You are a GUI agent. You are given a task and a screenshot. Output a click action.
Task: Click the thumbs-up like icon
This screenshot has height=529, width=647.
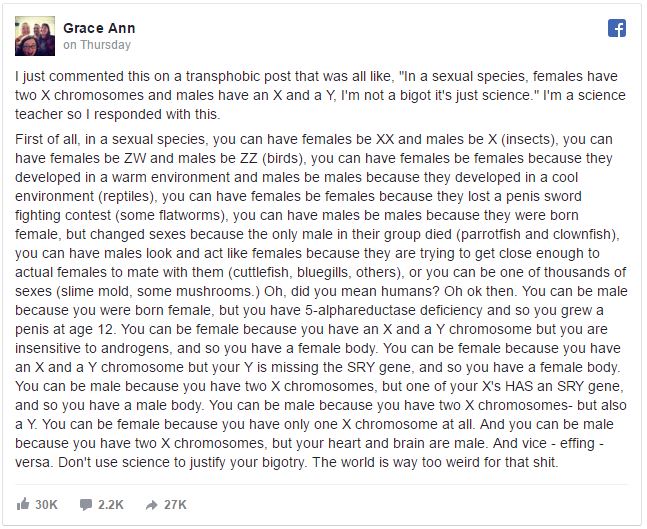pos(23,504)
